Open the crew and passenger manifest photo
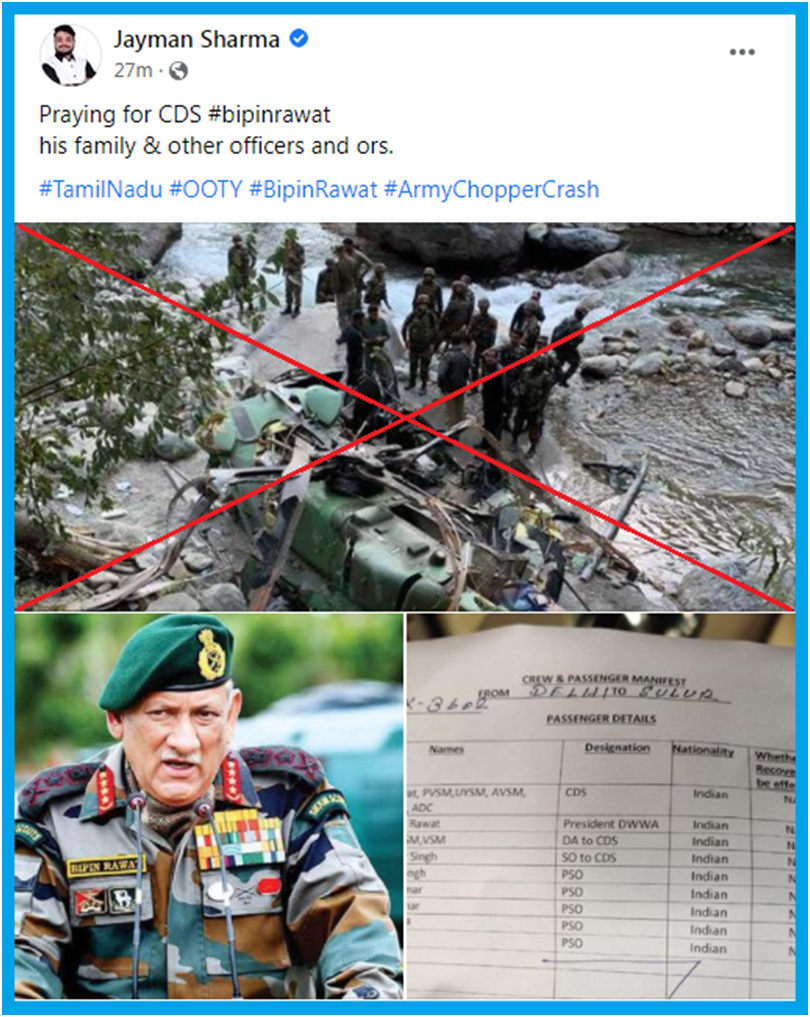 (x=601, y=807)
